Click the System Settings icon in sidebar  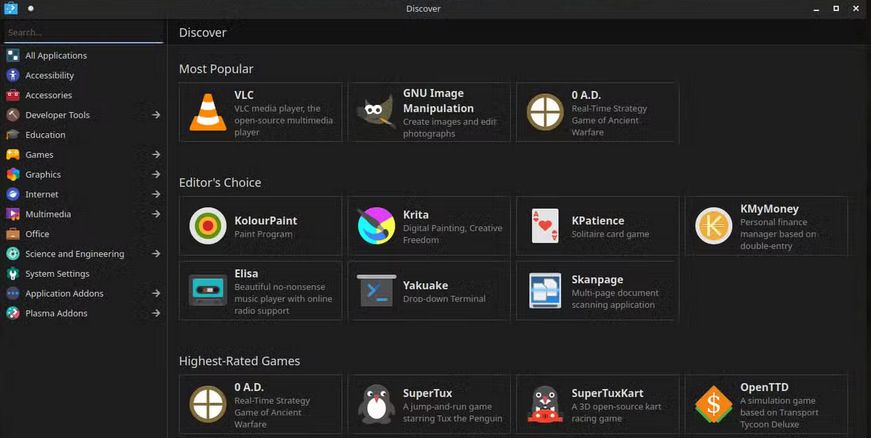(x=13, y=274)
